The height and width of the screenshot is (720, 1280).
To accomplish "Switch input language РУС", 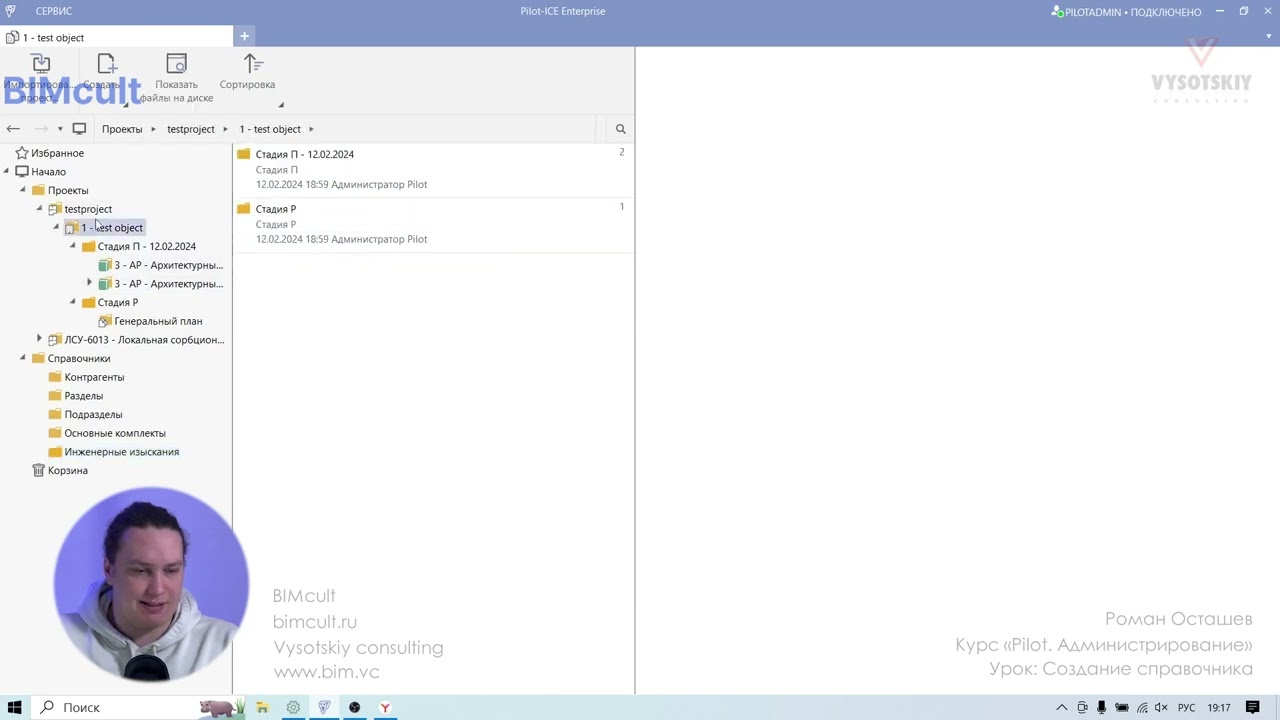I will tap(1187, 707).
